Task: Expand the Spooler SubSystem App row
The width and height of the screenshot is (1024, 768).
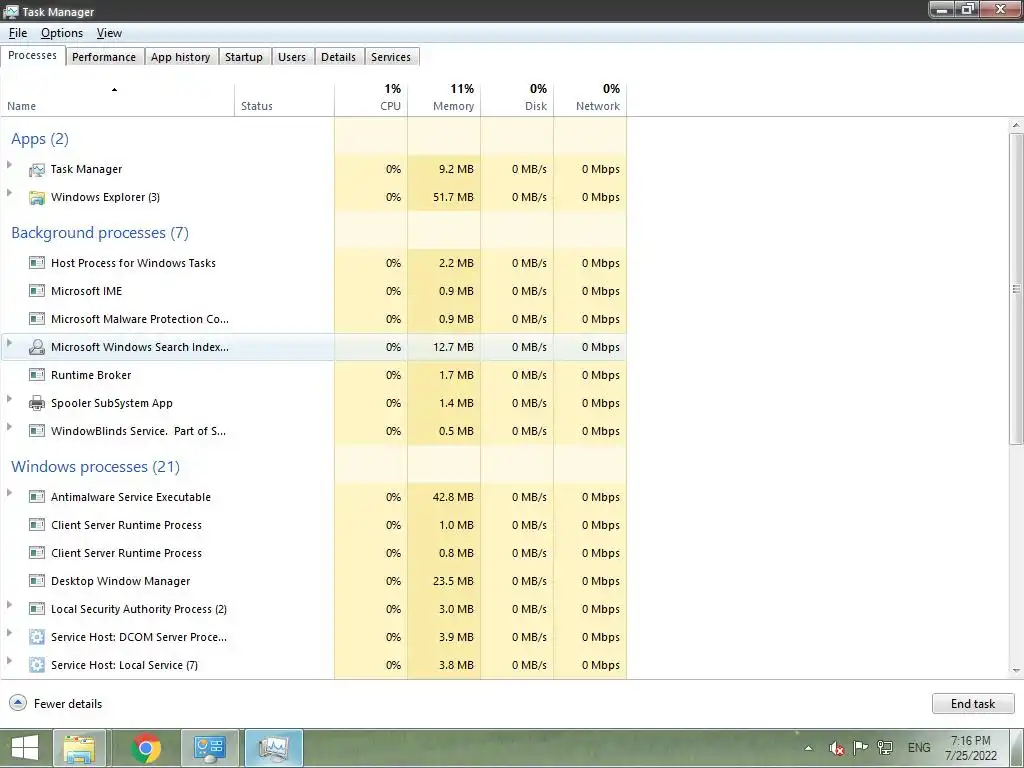Action: coord(9,398)
